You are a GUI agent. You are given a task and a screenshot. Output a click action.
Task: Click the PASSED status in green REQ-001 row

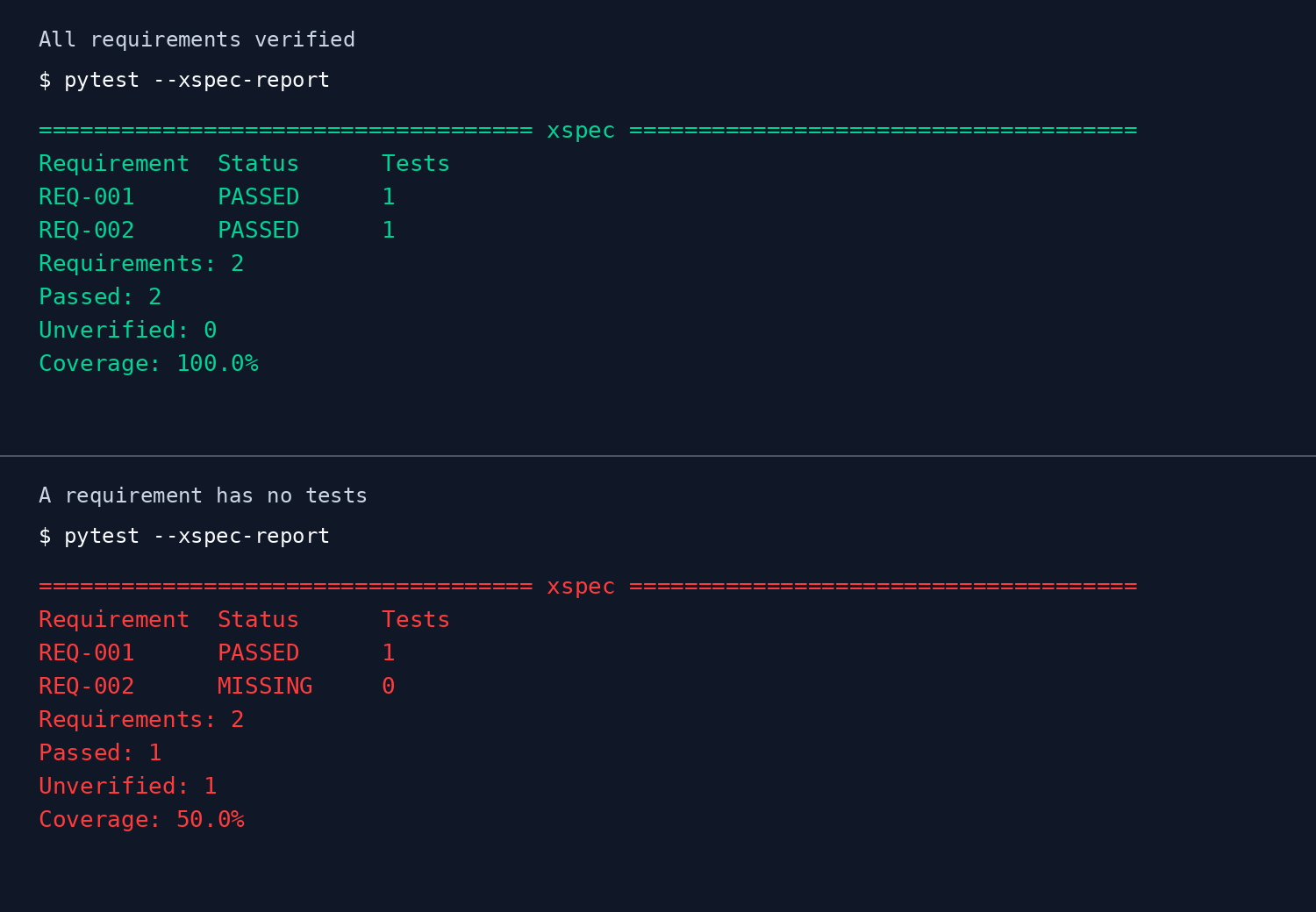tap(258, 197)
